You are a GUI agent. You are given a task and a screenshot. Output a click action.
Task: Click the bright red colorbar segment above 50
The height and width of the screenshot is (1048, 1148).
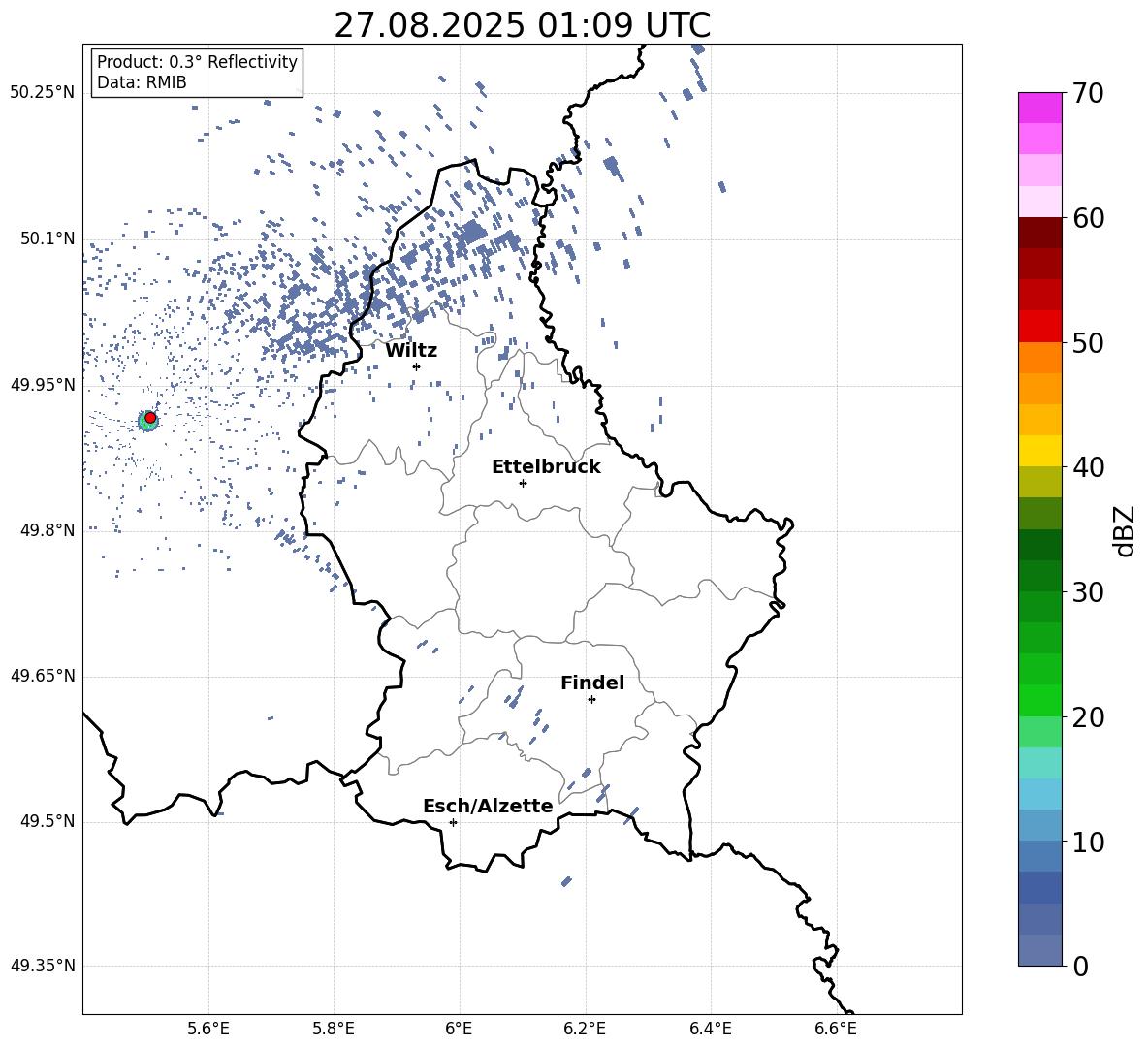click(1039, 327)
